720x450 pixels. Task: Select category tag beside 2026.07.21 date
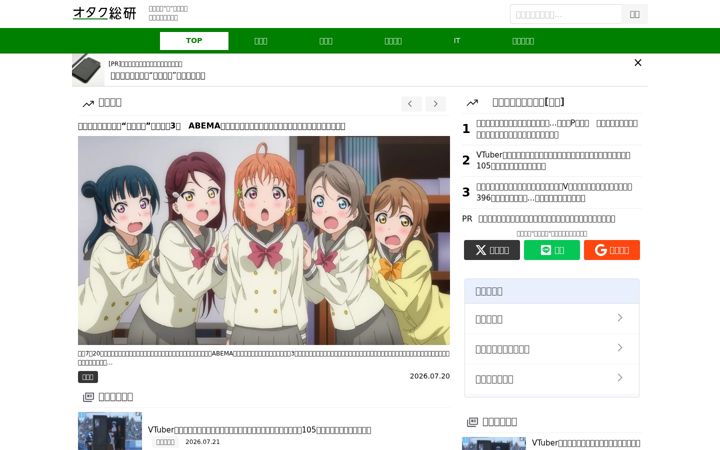[x=165, y=442]
